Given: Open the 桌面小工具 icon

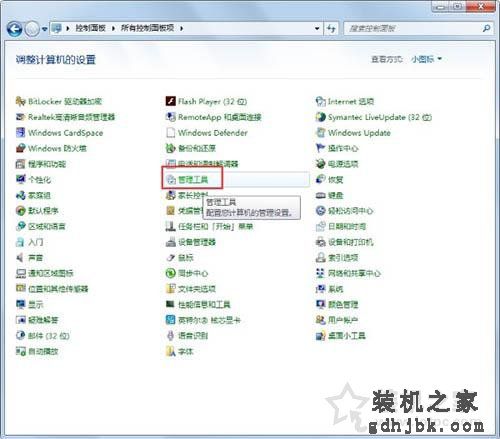Looking at the screenshot, I should pyautogui.click(x=320, y=336).
